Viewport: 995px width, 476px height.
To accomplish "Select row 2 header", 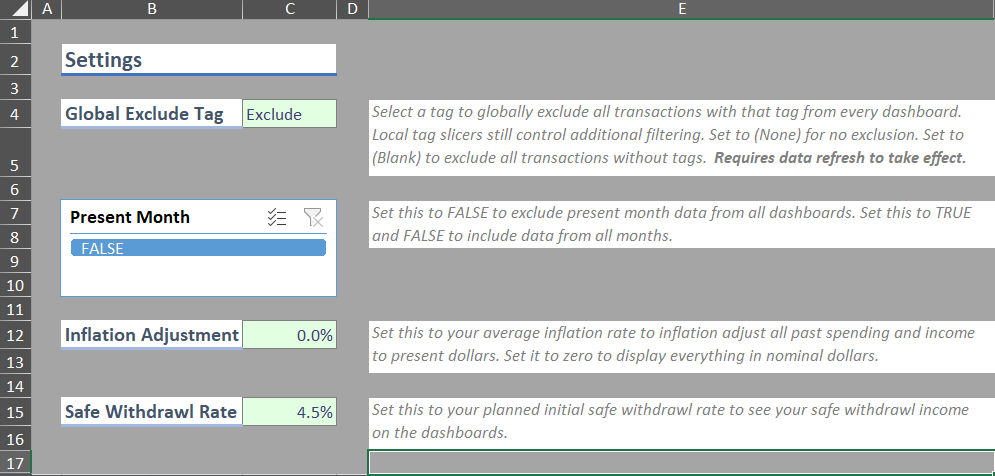I will pyautogui.click(x=15, y=60).
